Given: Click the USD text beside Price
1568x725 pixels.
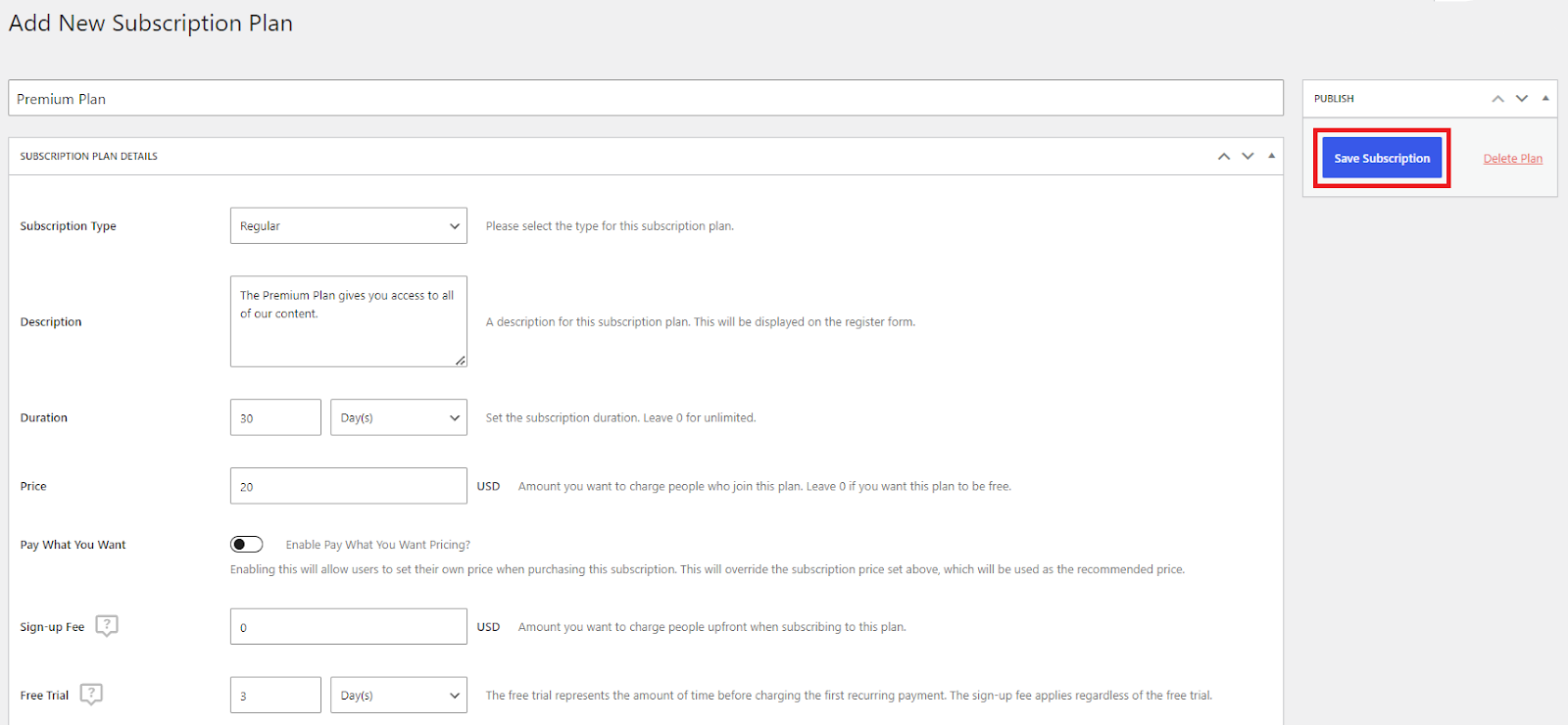Looking at the screenshot, I should 488,486.
